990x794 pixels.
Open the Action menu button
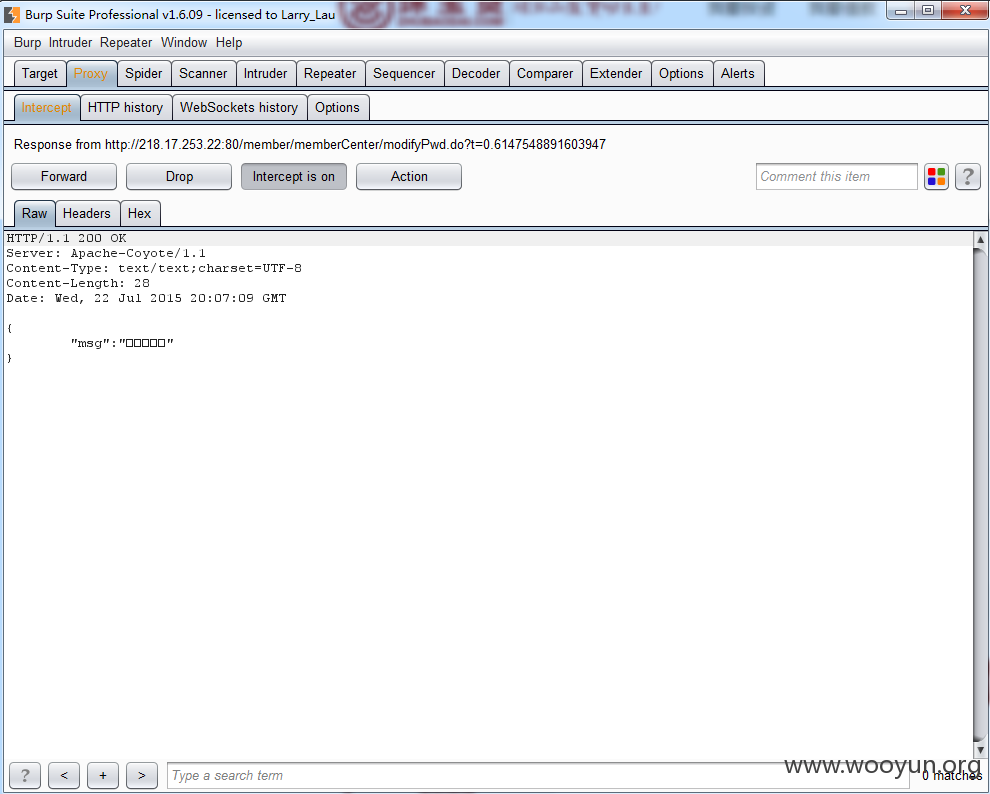(x=409, y=177)
